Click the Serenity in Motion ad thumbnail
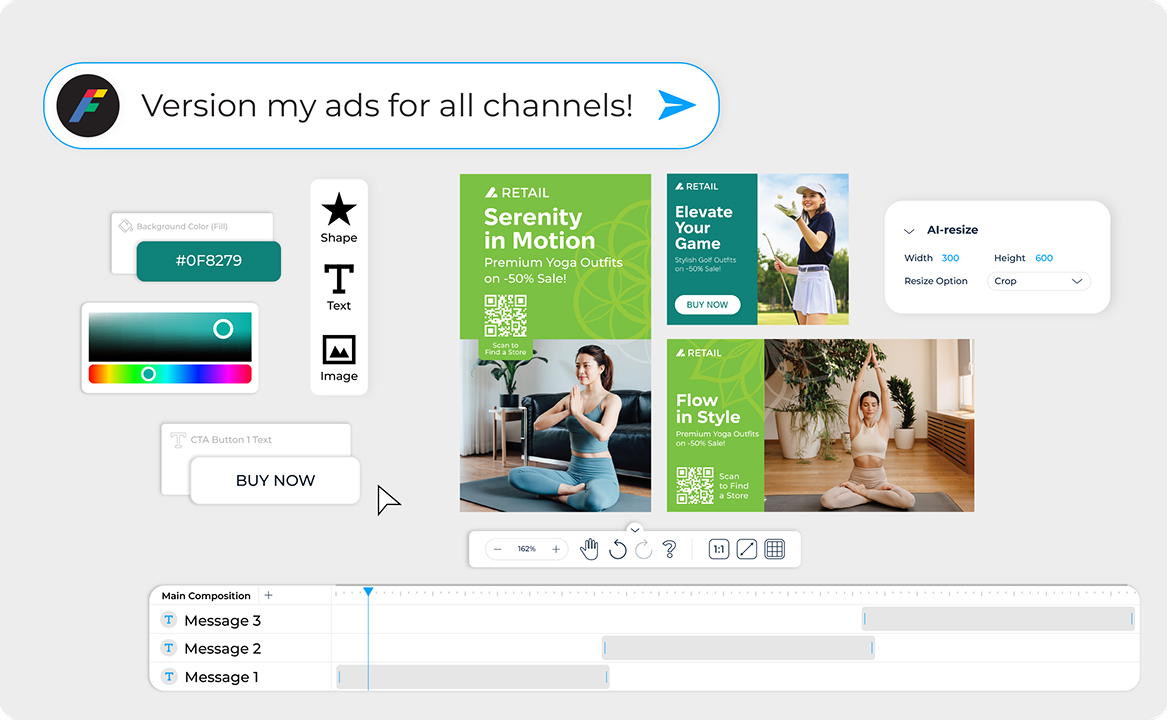 (555, 343)
